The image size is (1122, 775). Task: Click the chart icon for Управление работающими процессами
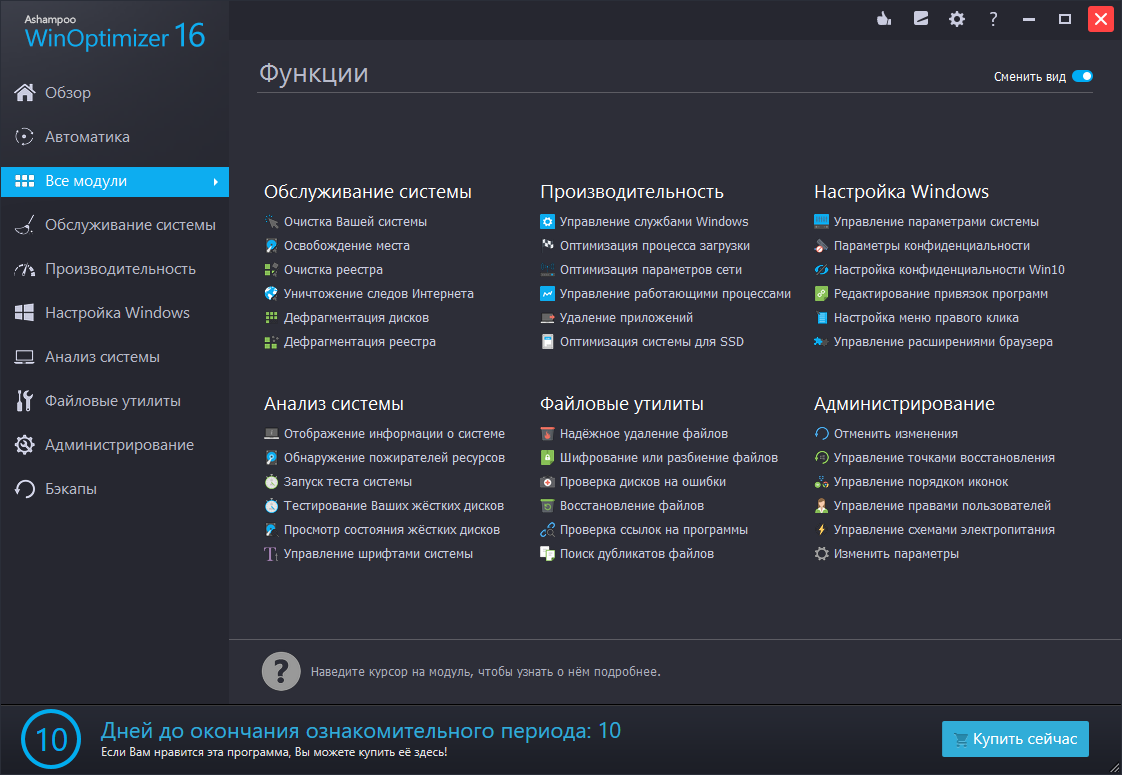pyautogui.click(x=547, y=293)
